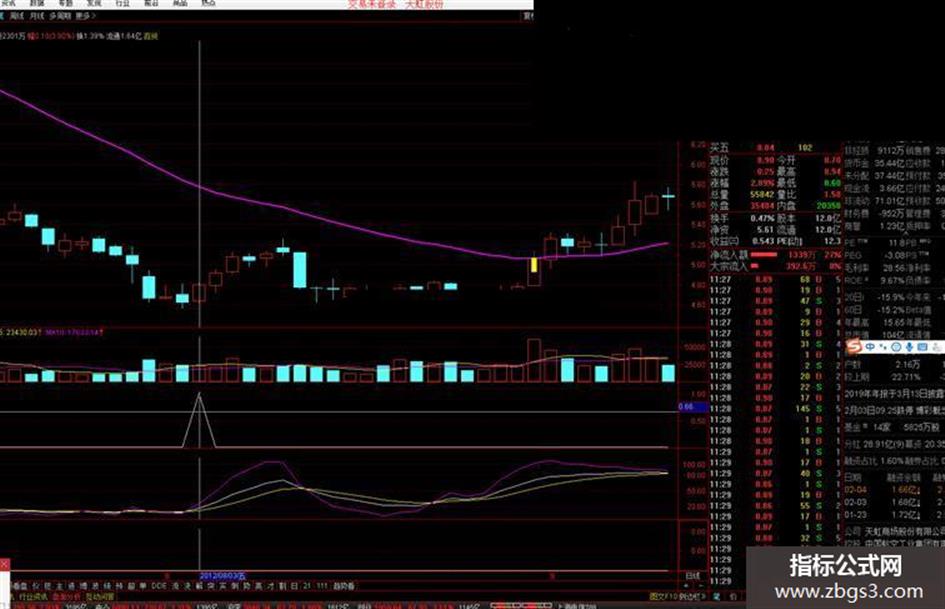
Task: Click the 总量 value 55842
Action: point(762,195)
